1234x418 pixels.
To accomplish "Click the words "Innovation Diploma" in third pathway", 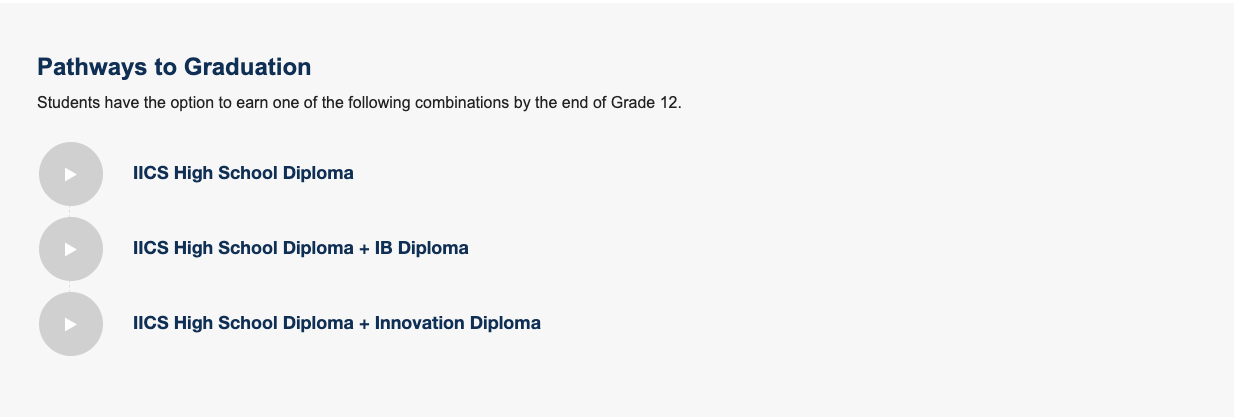I will 457,323.
